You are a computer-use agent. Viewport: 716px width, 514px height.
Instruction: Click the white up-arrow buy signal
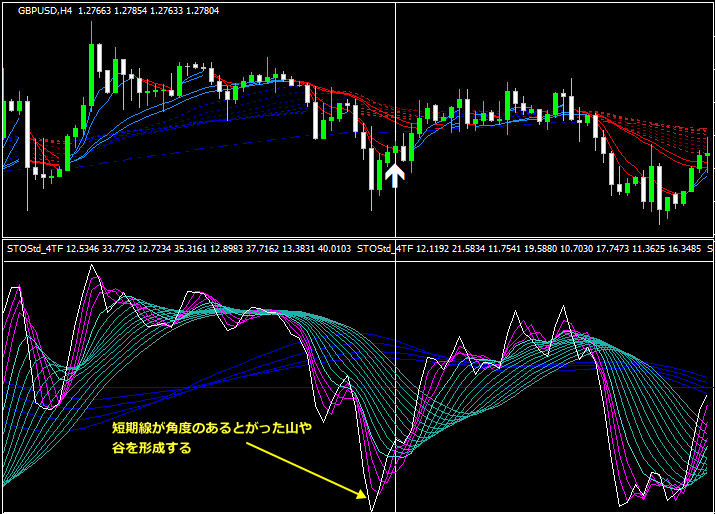395,175
